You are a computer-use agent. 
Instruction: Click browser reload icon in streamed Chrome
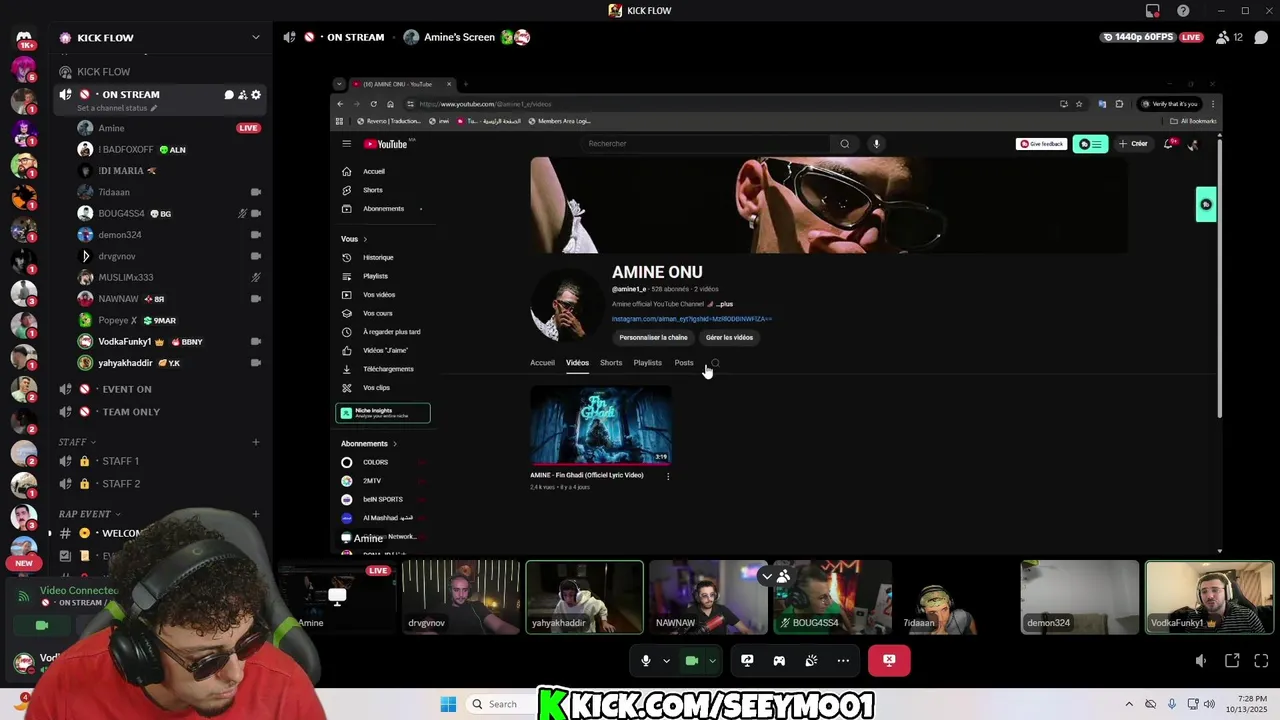pyautogui.click(x=374, y=104)
